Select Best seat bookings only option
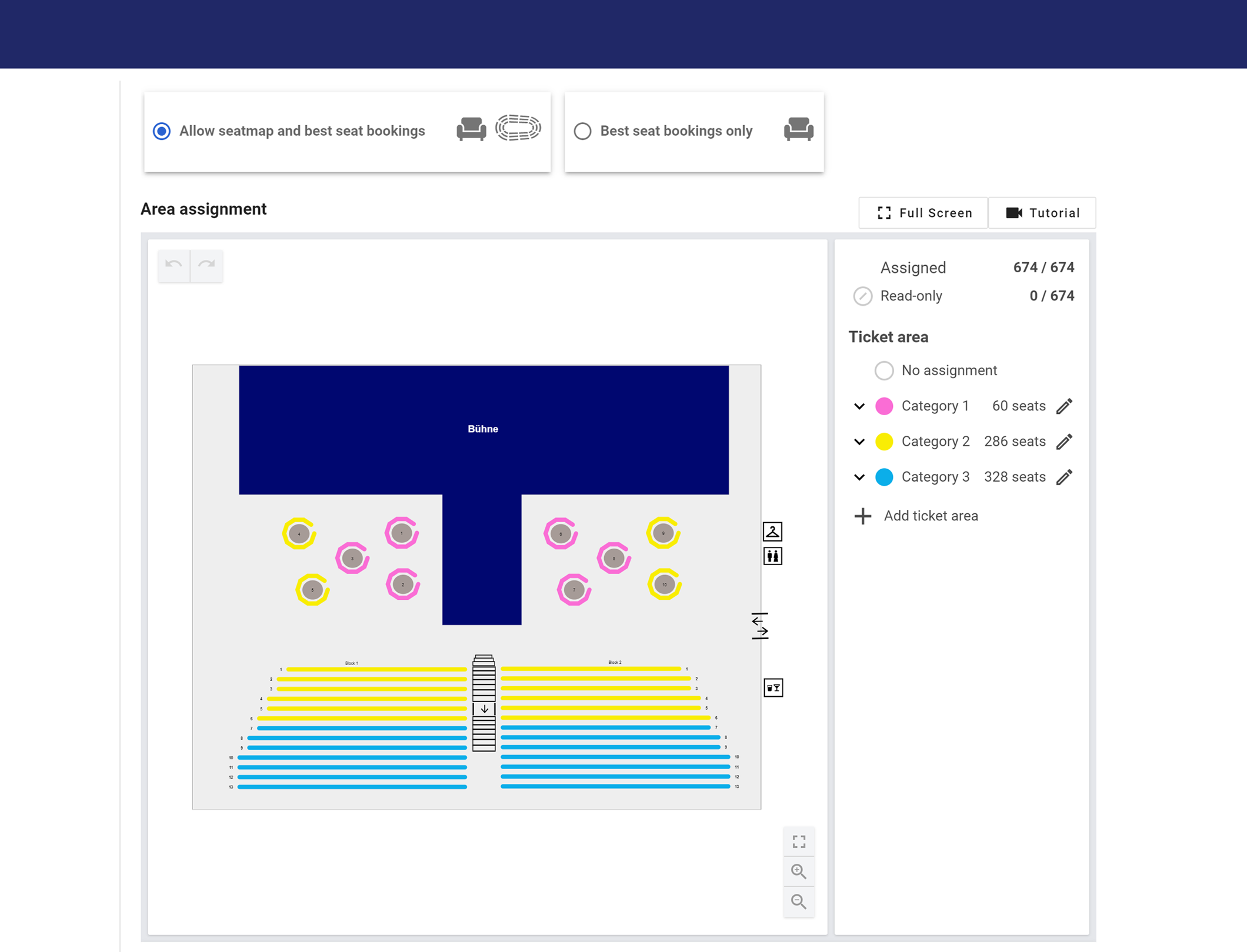Viewport: 1247px width, 952px height. (582, 131)
